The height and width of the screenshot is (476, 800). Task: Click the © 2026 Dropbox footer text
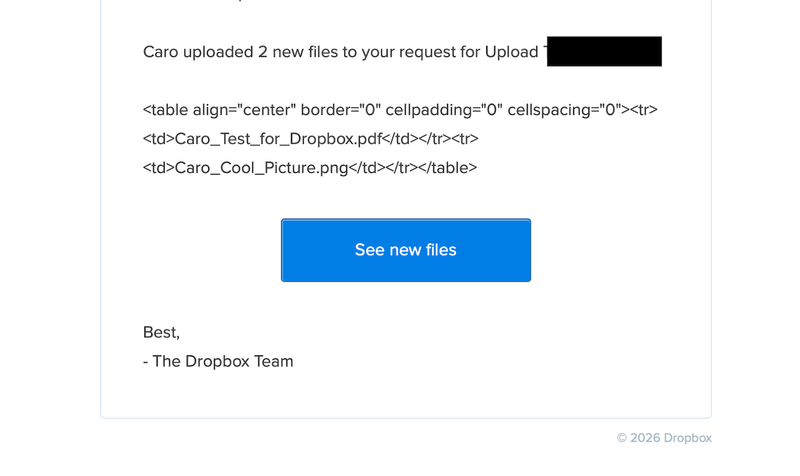[664, 438]
